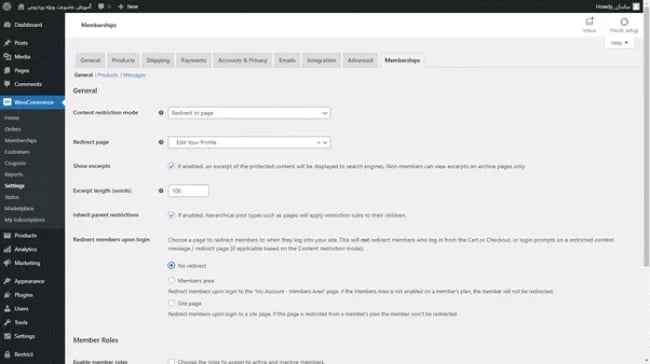Image resolution: width=650 pixels, height=364 pixels.
Task: Select the Memberships tab
Action: click(402, 60)
